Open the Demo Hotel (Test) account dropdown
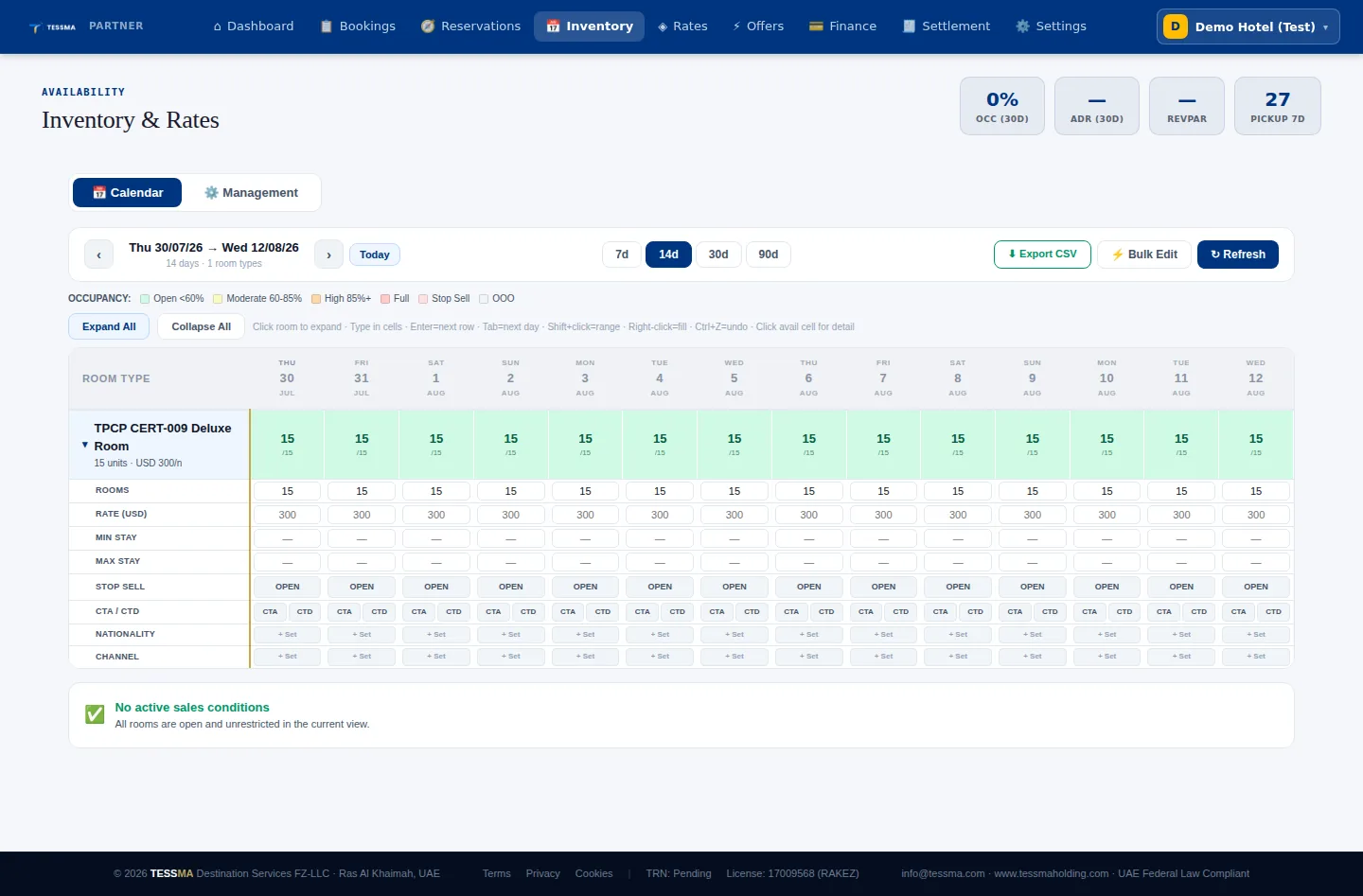The height and width of the screenshot is (896, 1363). click(1248, 26)
